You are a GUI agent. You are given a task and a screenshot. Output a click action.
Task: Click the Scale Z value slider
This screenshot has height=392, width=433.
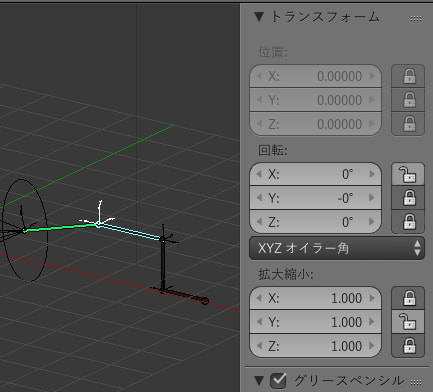[x=315, y=346]
